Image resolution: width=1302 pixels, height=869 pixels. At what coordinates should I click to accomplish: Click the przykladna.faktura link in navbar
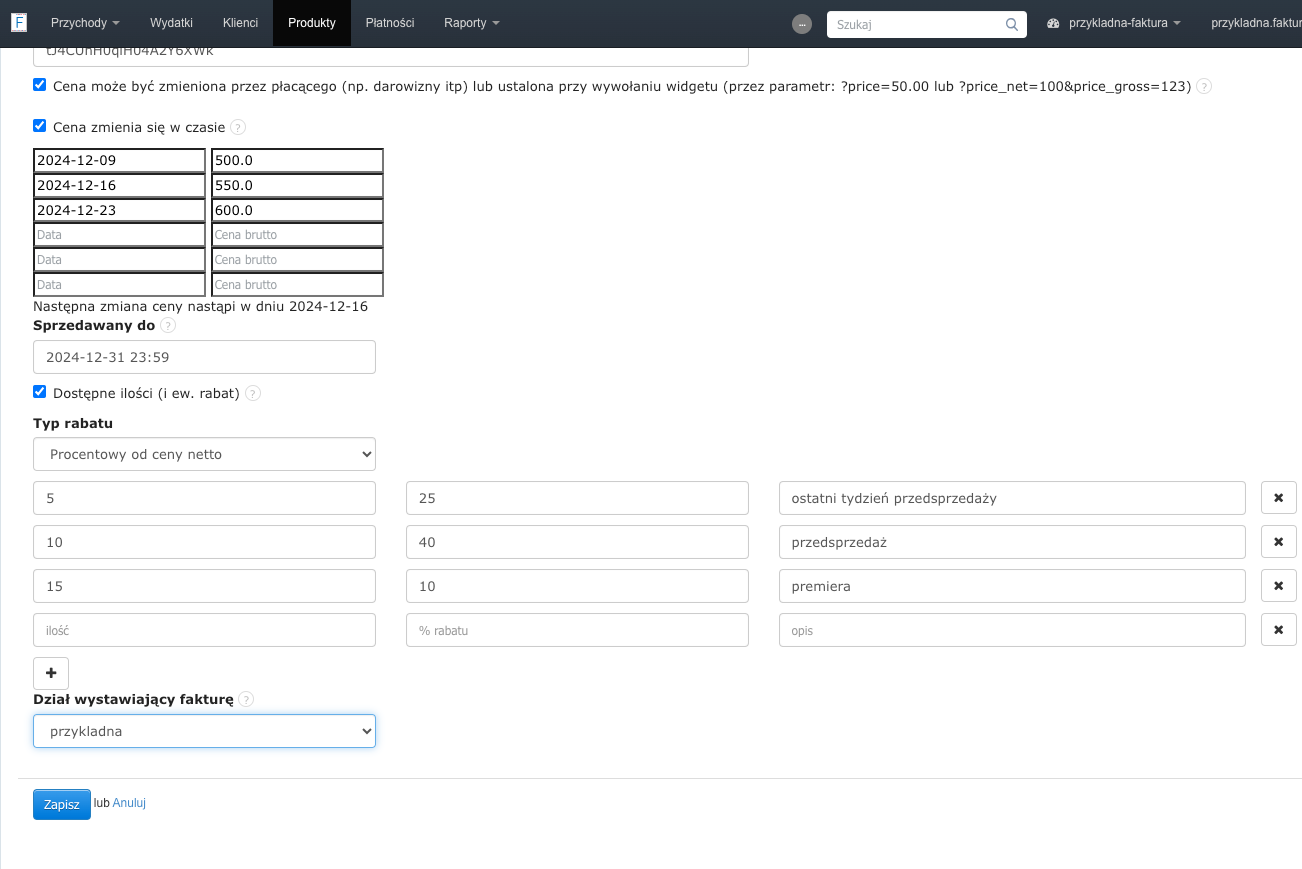1256,23
